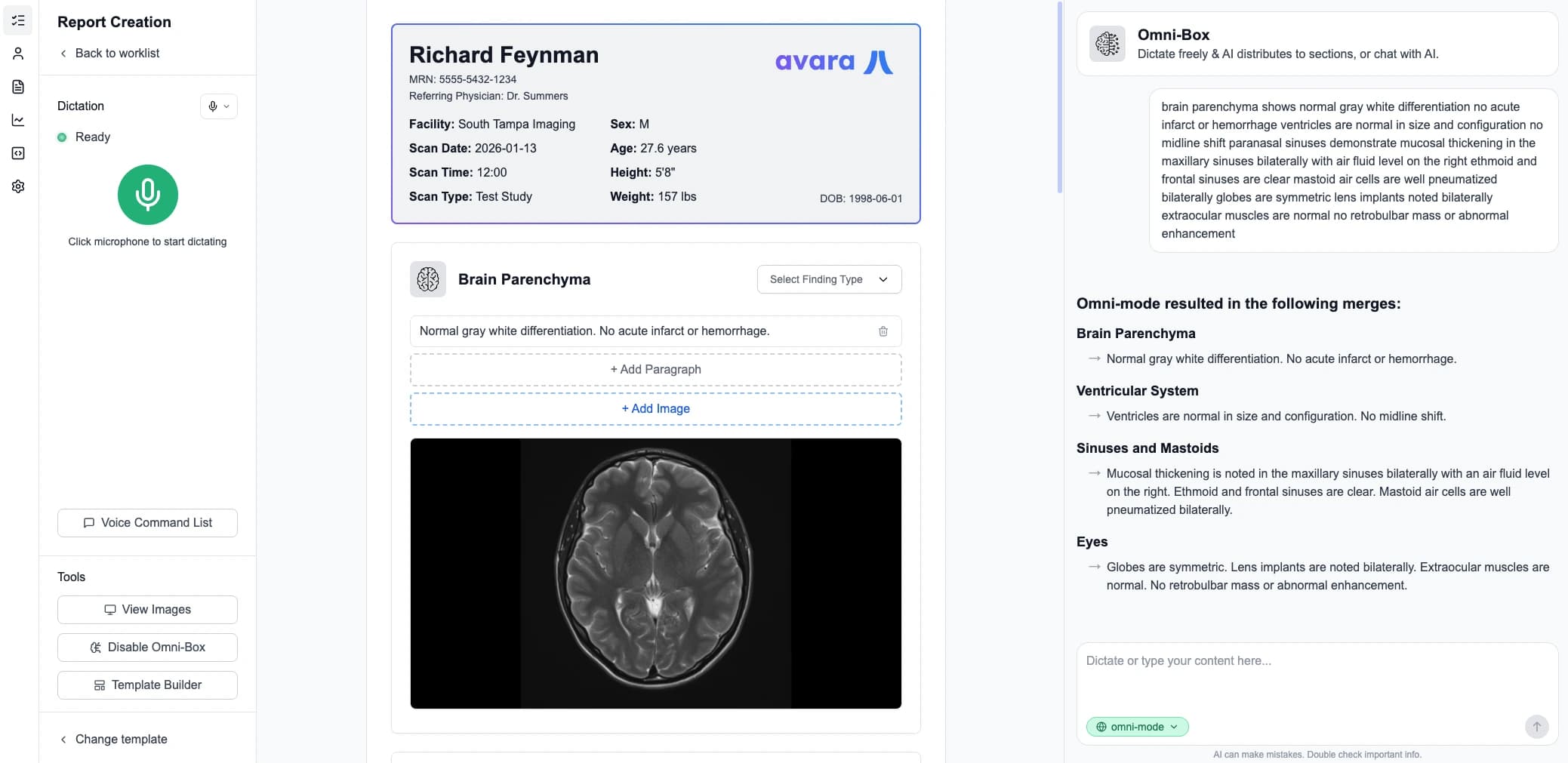Open the Voice Command List
The width and height of the screenshot is (1568, 763).
point(147,522)
